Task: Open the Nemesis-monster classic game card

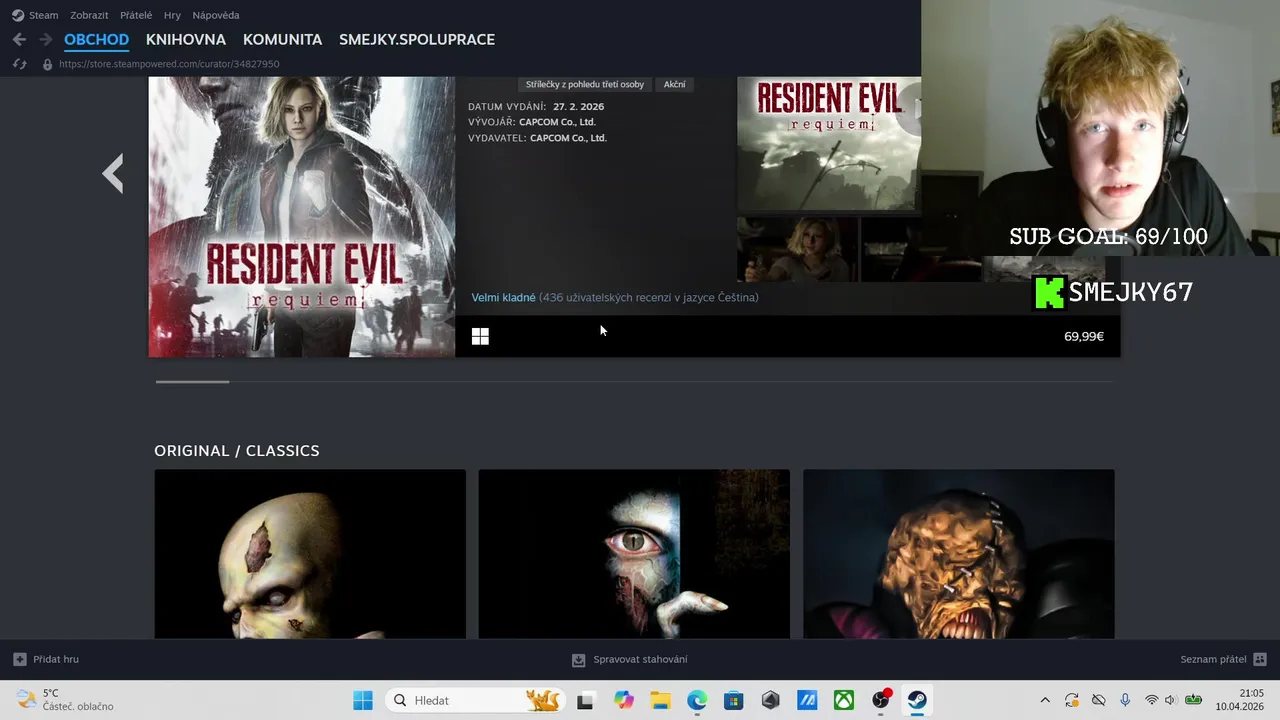Action: click(958, 554)
